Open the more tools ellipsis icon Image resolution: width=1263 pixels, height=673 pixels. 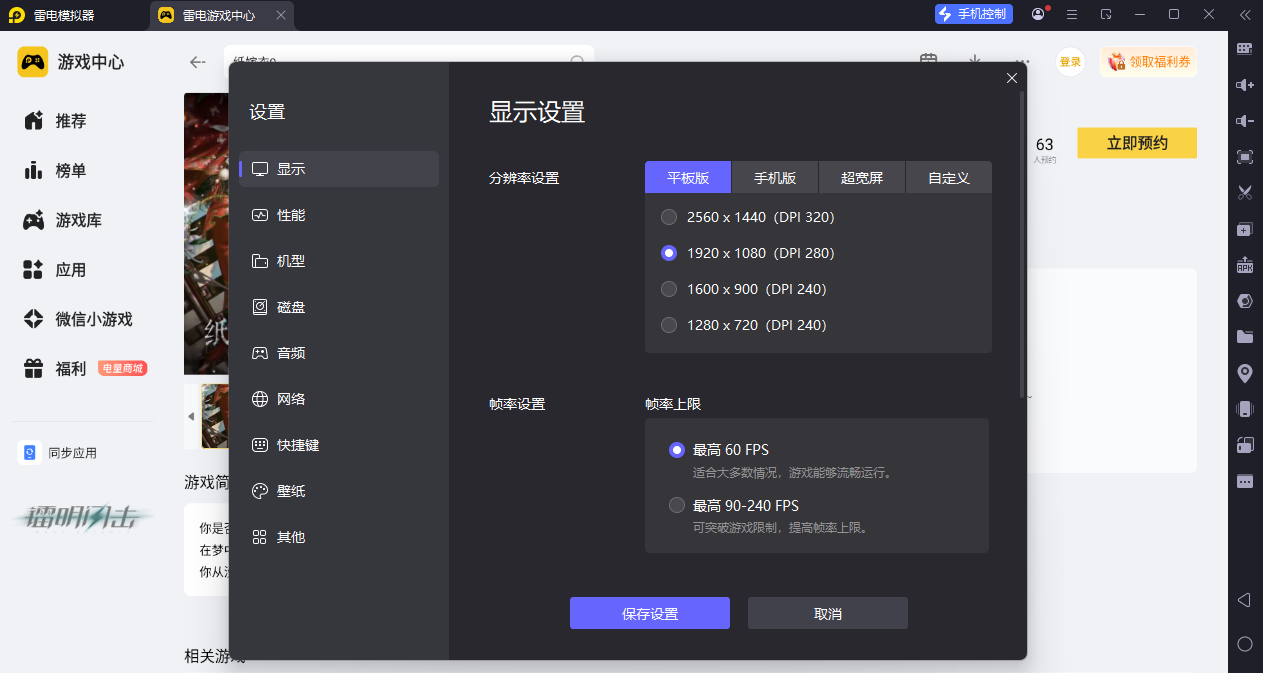1245,481
